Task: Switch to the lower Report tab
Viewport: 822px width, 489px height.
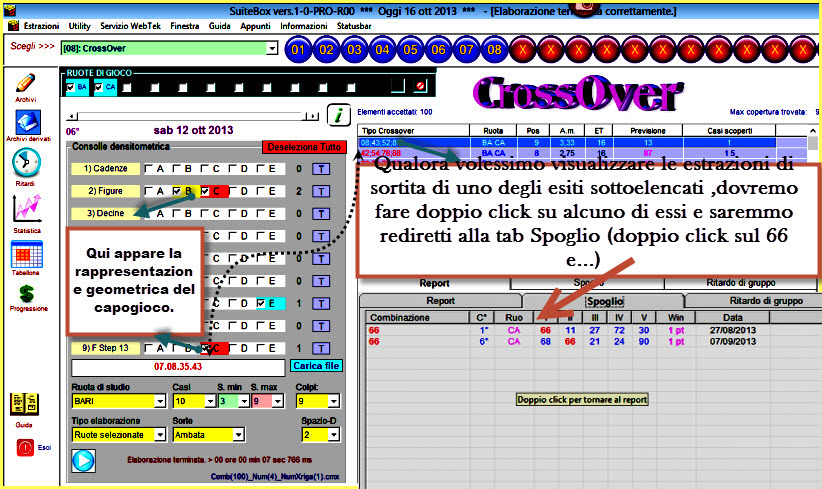Action: click(440, 301)
